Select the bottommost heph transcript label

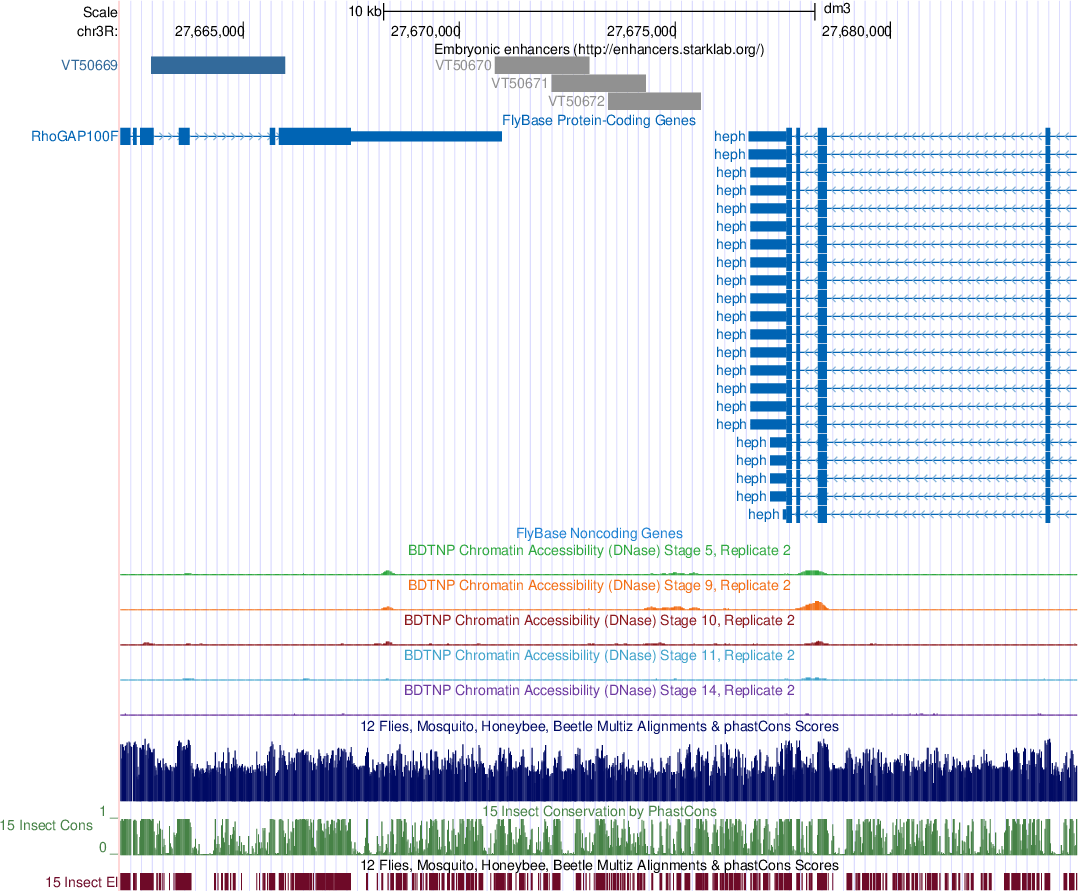click(x=763, y=514)
